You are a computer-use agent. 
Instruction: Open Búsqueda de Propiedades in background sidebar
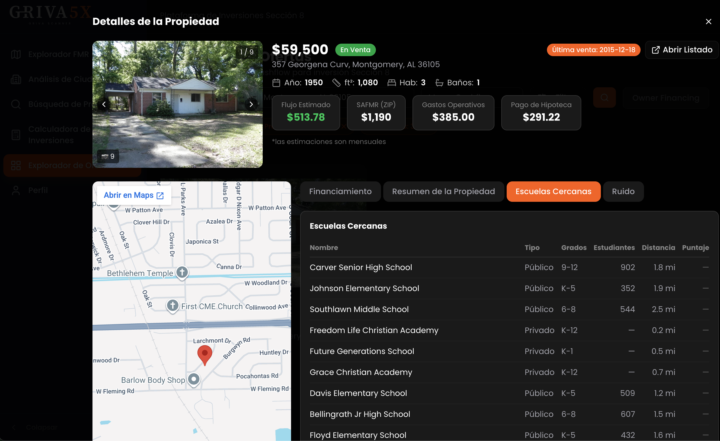50,104
